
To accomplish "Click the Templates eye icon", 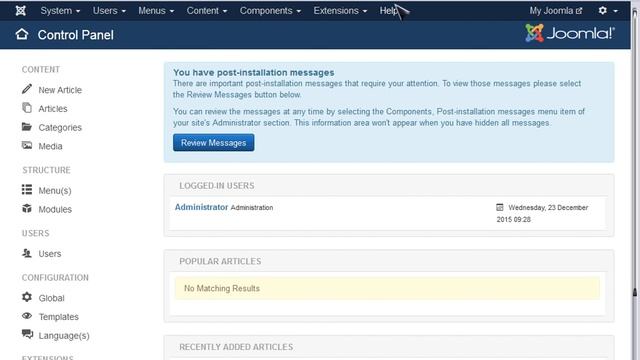I will [27, 316].
